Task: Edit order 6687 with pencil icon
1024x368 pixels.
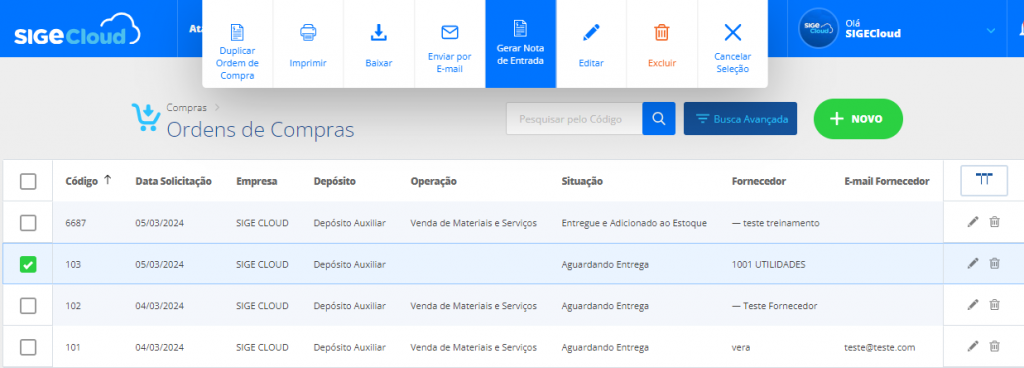Action: 973,222
